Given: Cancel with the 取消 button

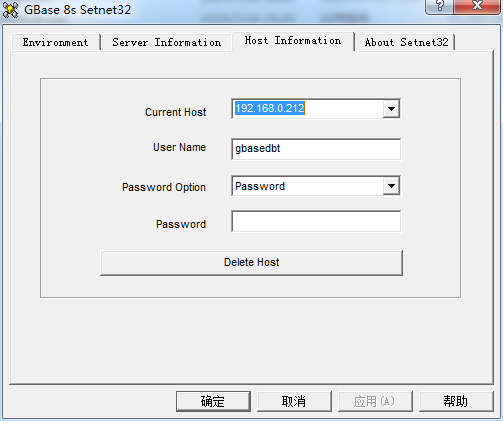Looking at the screenshot, I should 294,401.
